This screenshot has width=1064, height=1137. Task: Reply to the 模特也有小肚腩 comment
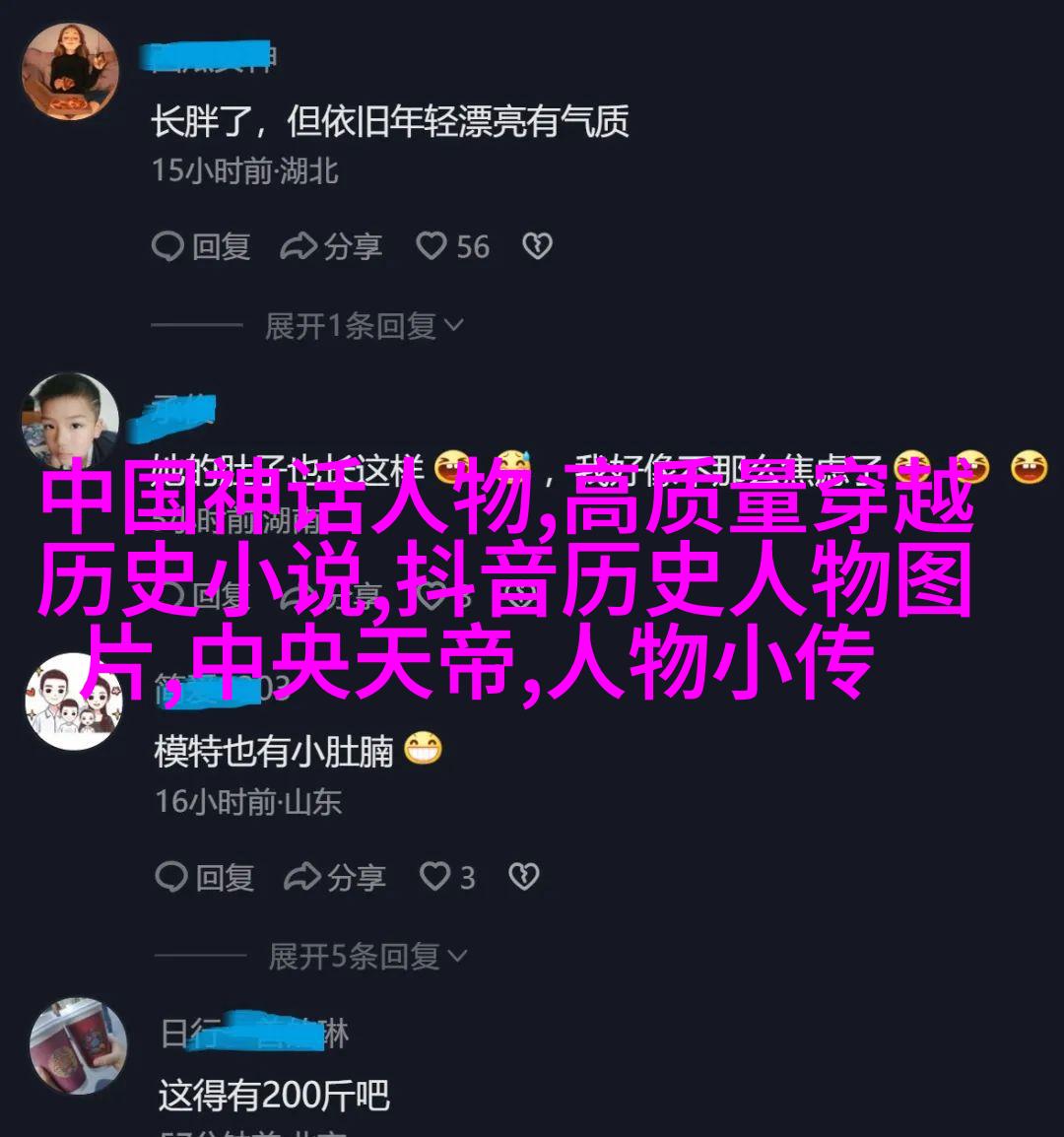[205, 878]
